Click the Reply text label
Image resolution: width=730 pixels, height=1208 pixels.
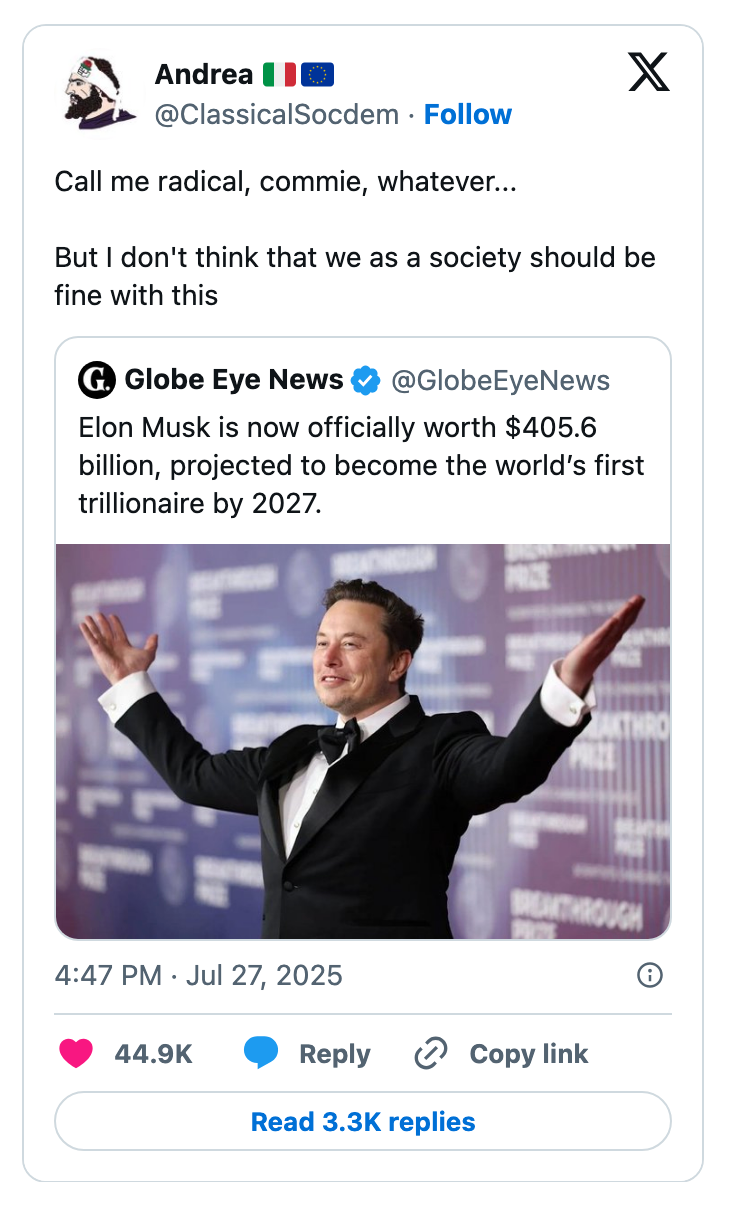coord(335,1053)
